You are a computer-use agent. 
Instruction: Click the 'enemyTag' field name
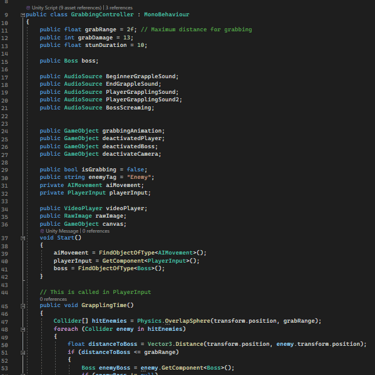click(102, 177)
